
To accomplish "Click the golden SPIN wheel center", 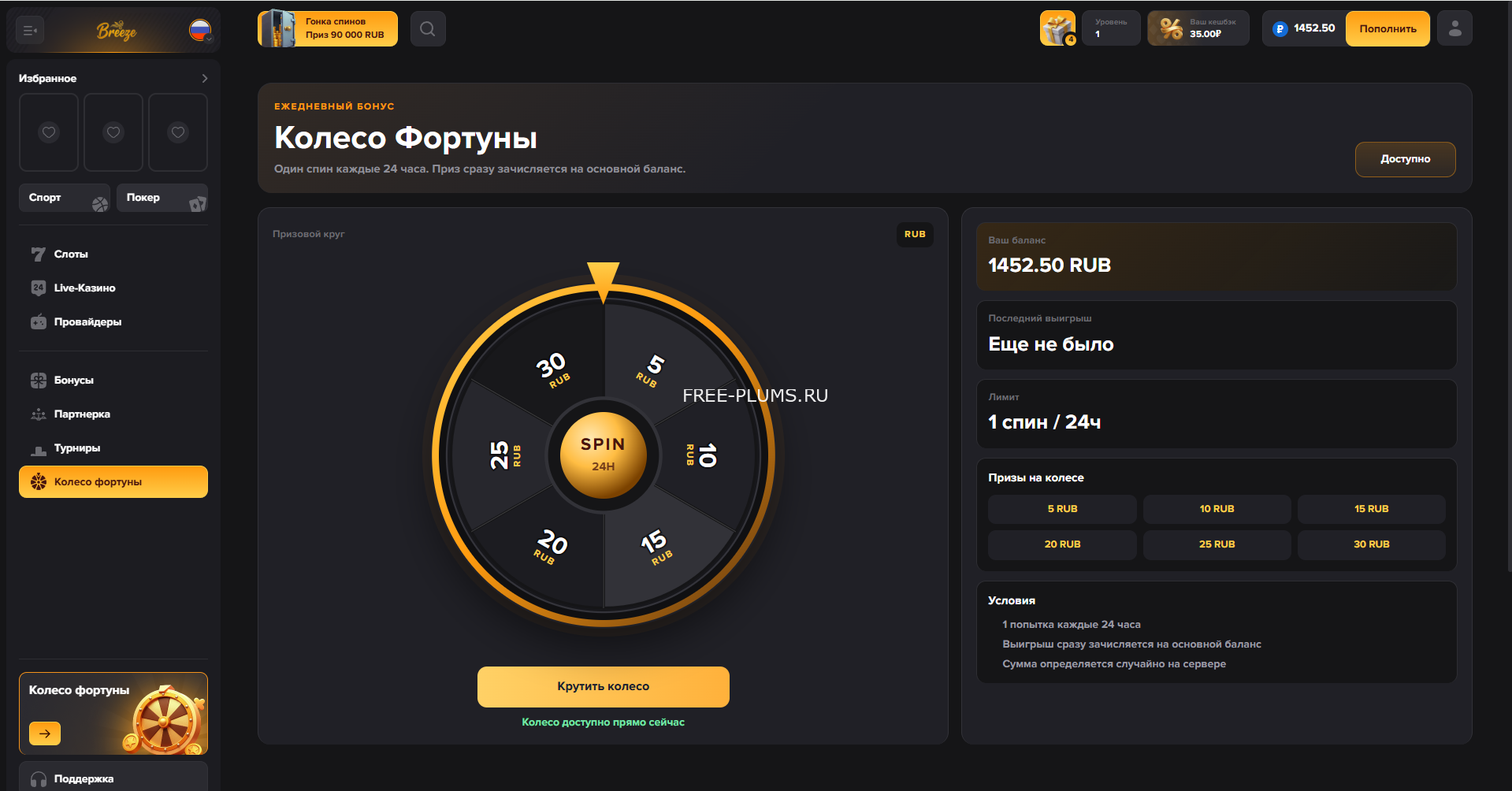I will click(x=604, y=455).
